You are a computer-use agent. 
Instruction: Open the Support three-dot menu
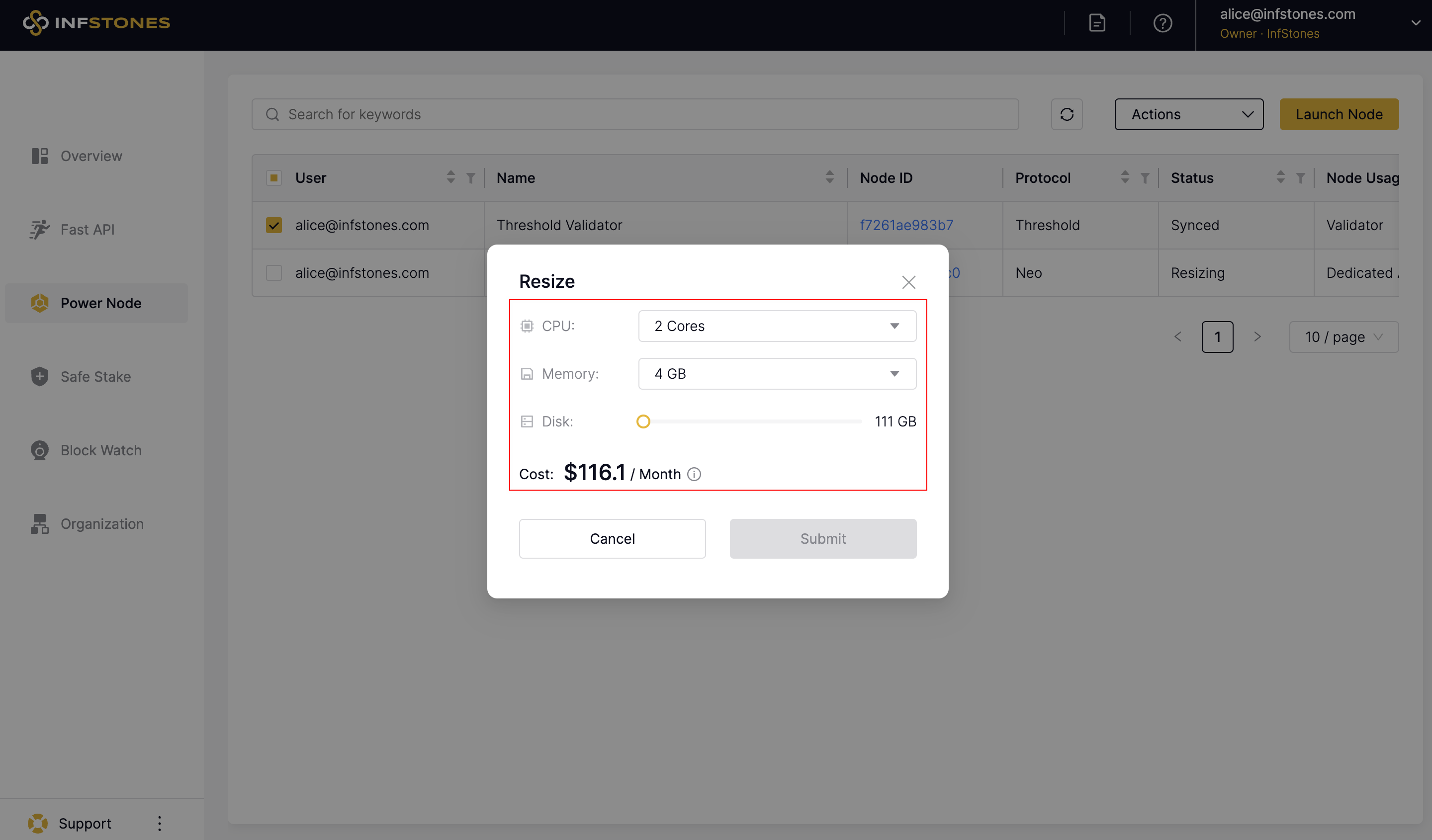click(x=159, y=823)
